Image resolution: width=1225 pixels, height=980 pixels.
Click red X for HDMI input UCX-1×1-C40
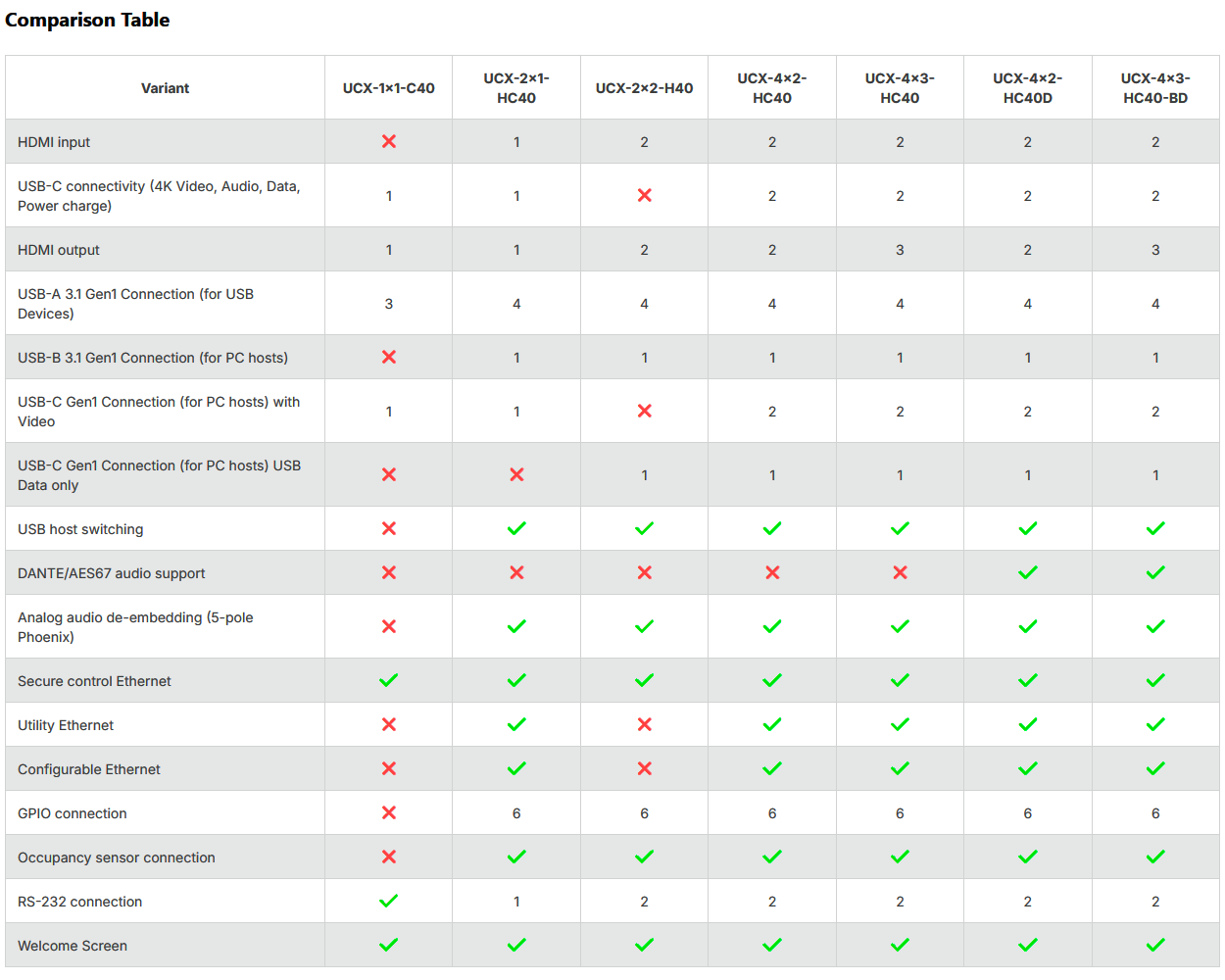389,141
